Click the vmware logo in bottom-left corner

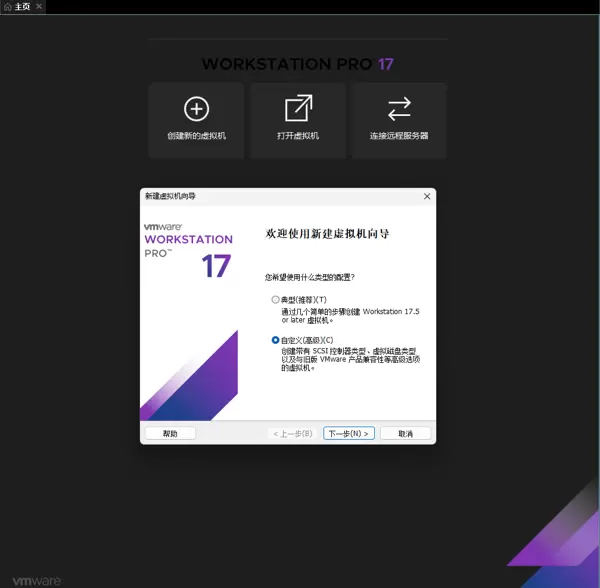tap(37, 580)
